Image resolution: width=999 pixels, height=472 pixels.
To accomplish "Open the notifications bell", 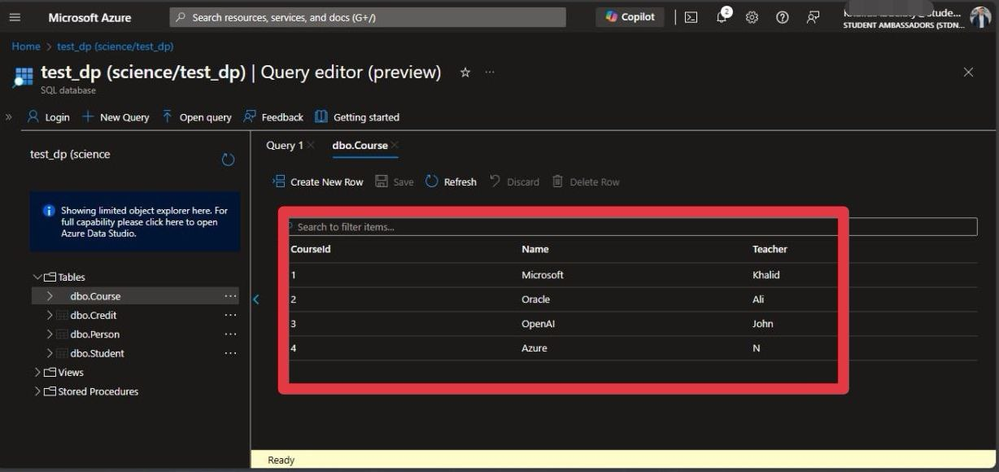I will [x=722, y=17].
